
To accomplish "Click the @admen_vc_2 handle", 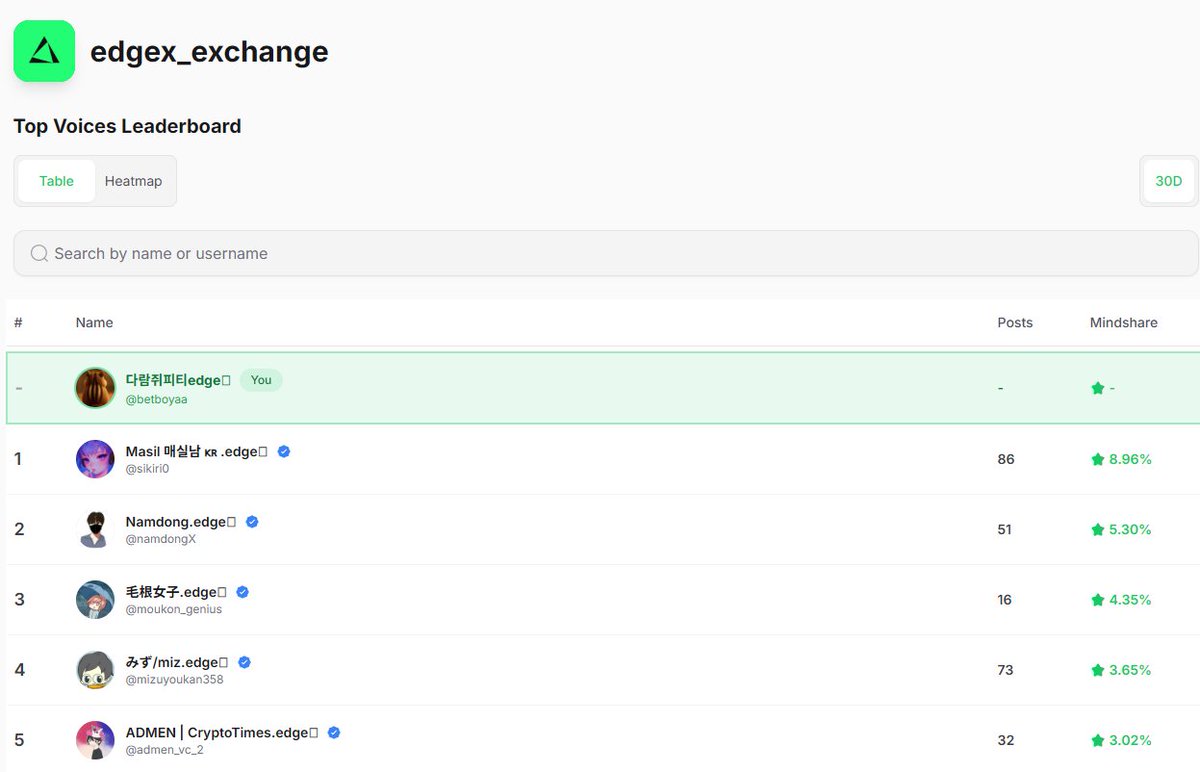I will [165, 750].
